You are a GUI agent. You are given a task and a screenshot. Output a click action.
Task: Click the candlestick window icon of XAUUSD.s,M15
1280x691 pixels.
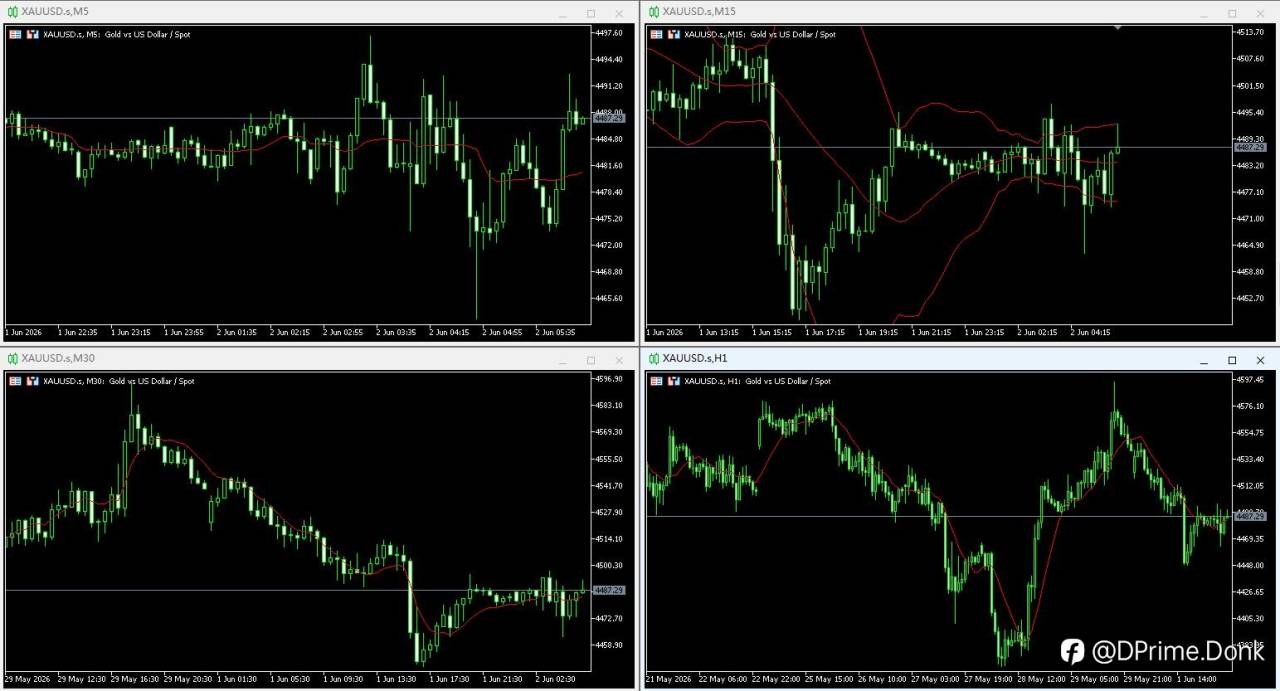[653, 11]
